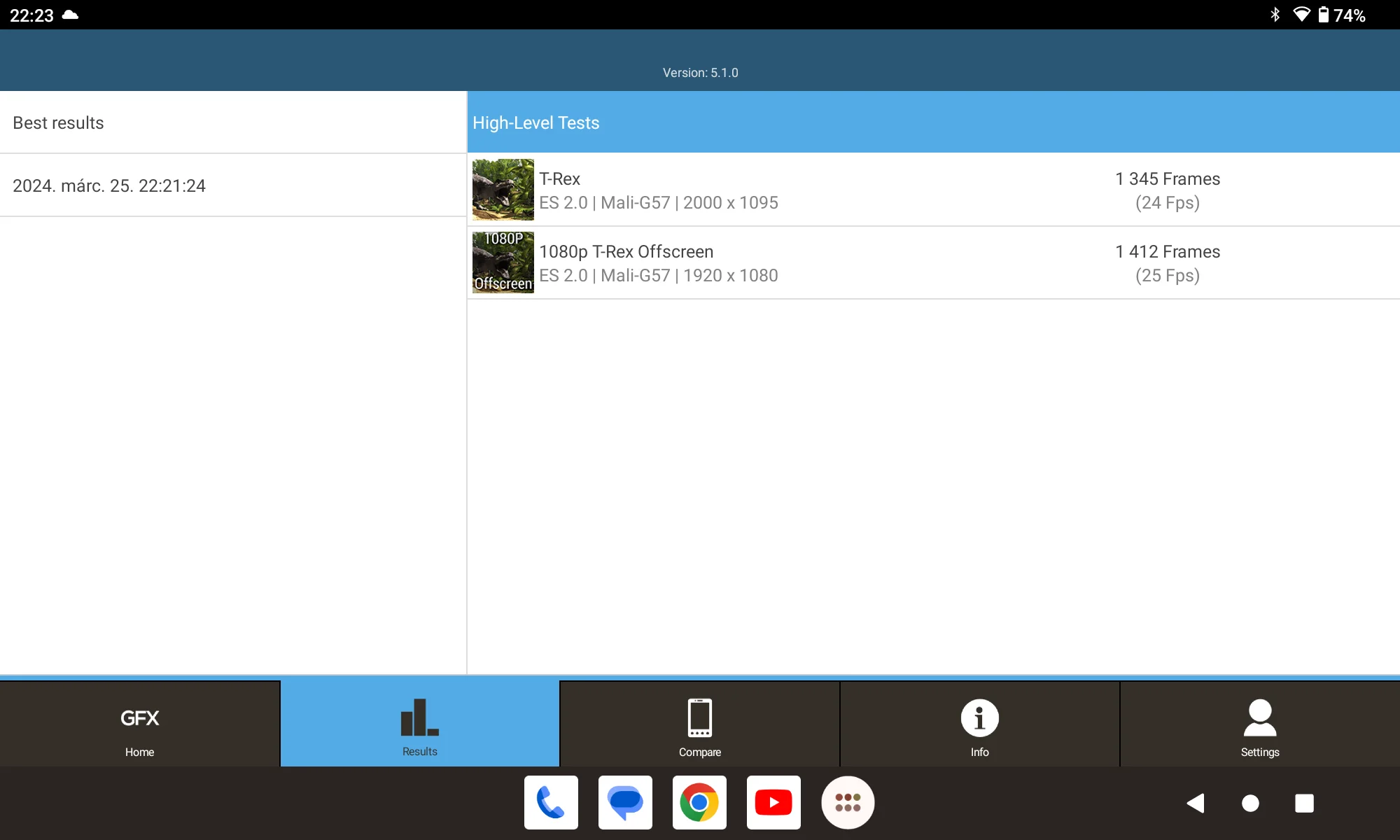Select the Results bar chart icon

tap(419, 719)
